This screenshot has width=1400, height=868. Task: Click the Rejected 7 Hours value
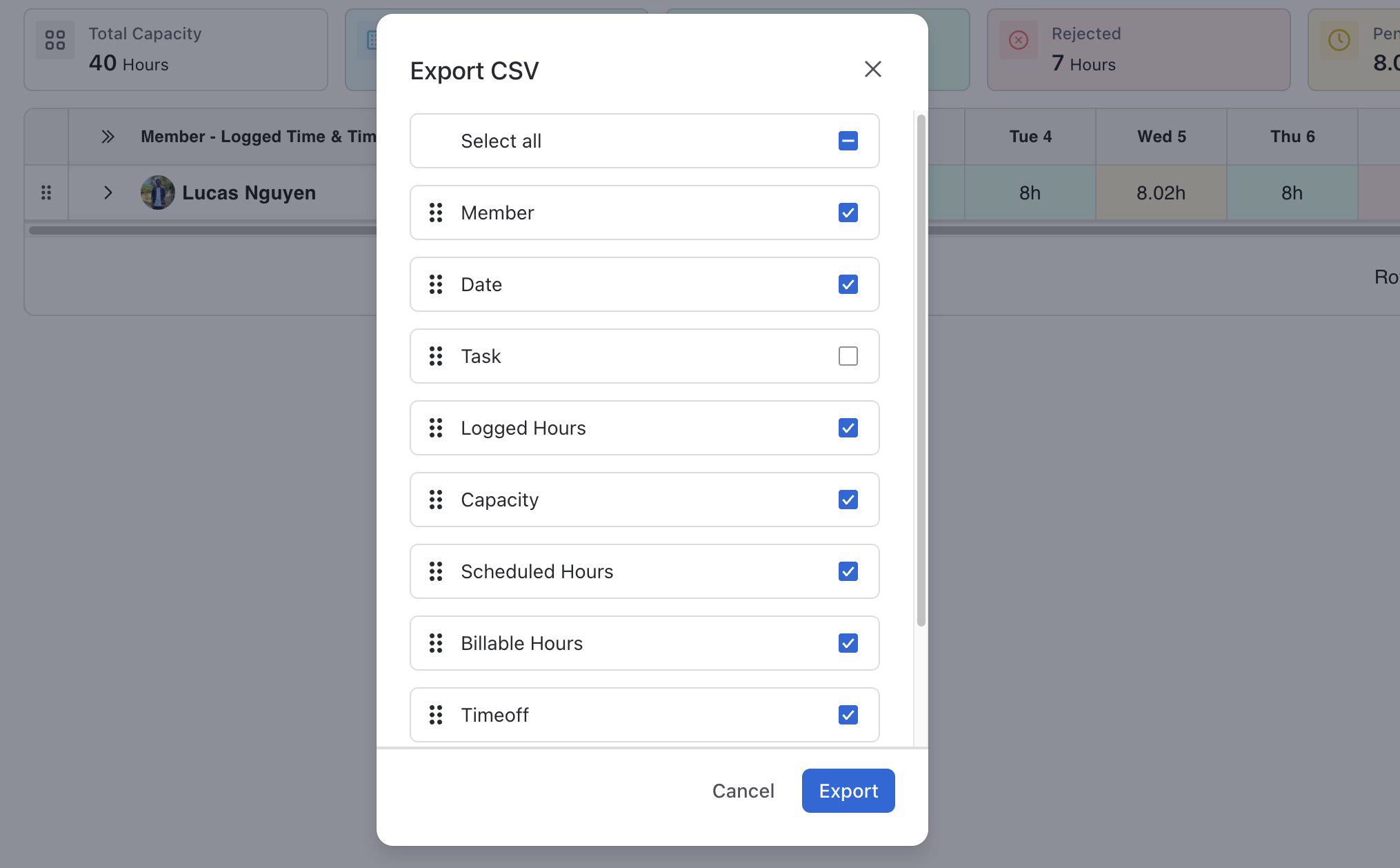tap(1083, 63)
